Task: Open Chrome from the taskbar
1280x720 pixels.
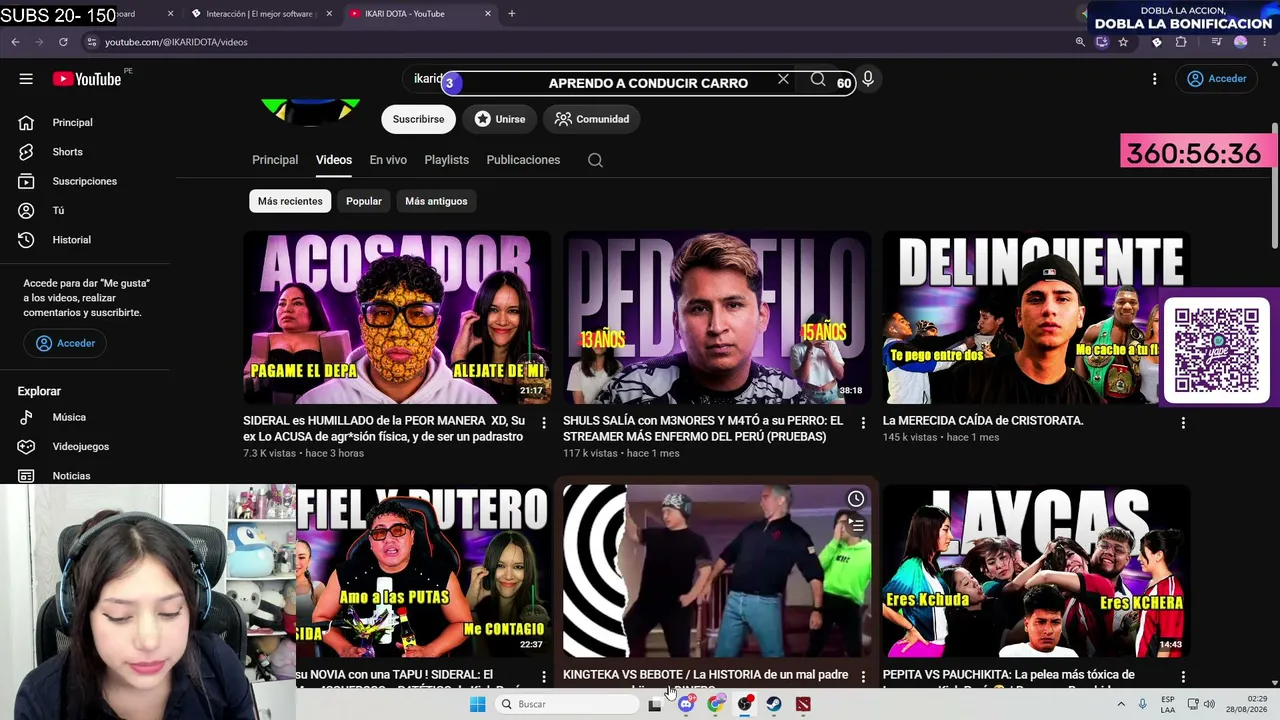Action: (716, 704)
